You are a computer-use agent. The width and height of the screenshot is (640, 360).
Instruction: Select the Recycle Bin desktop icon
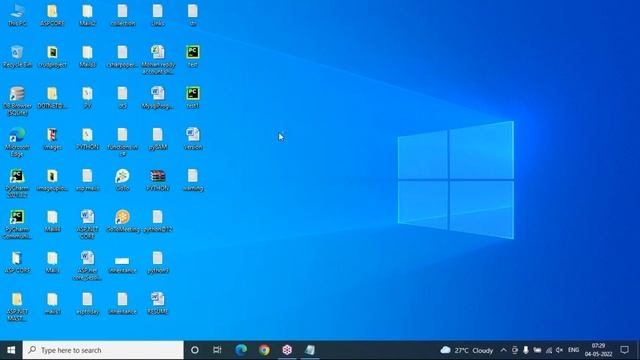(17, 57)
